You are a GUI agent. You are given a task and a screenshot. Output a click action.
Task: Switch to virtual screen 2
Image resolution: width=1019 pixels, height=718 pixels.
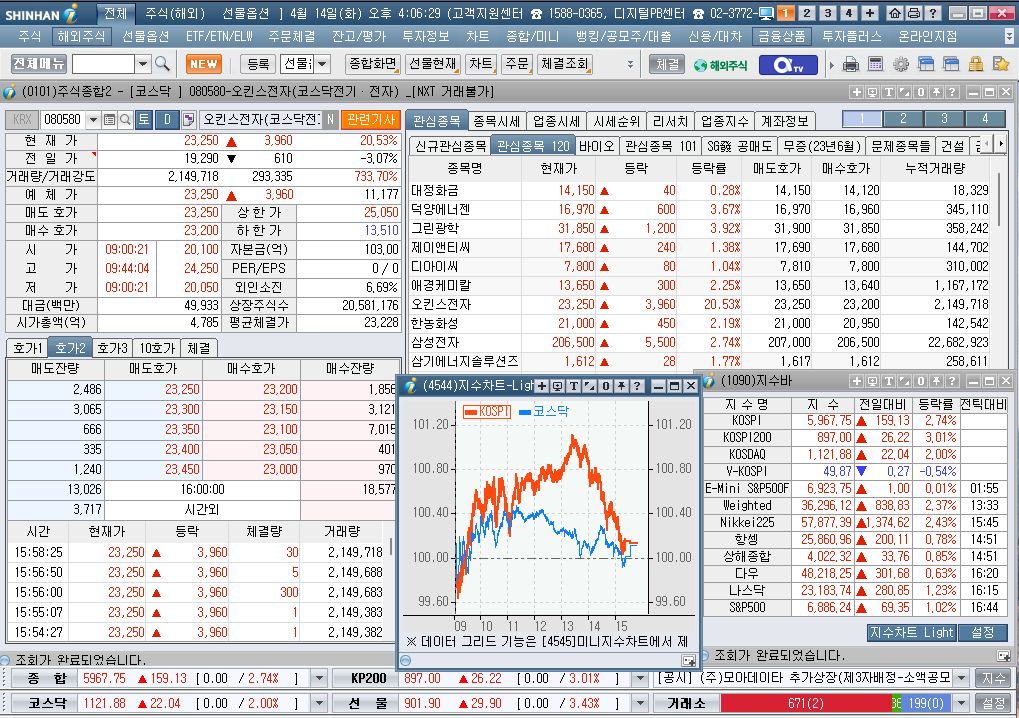[x=806, y=13]
